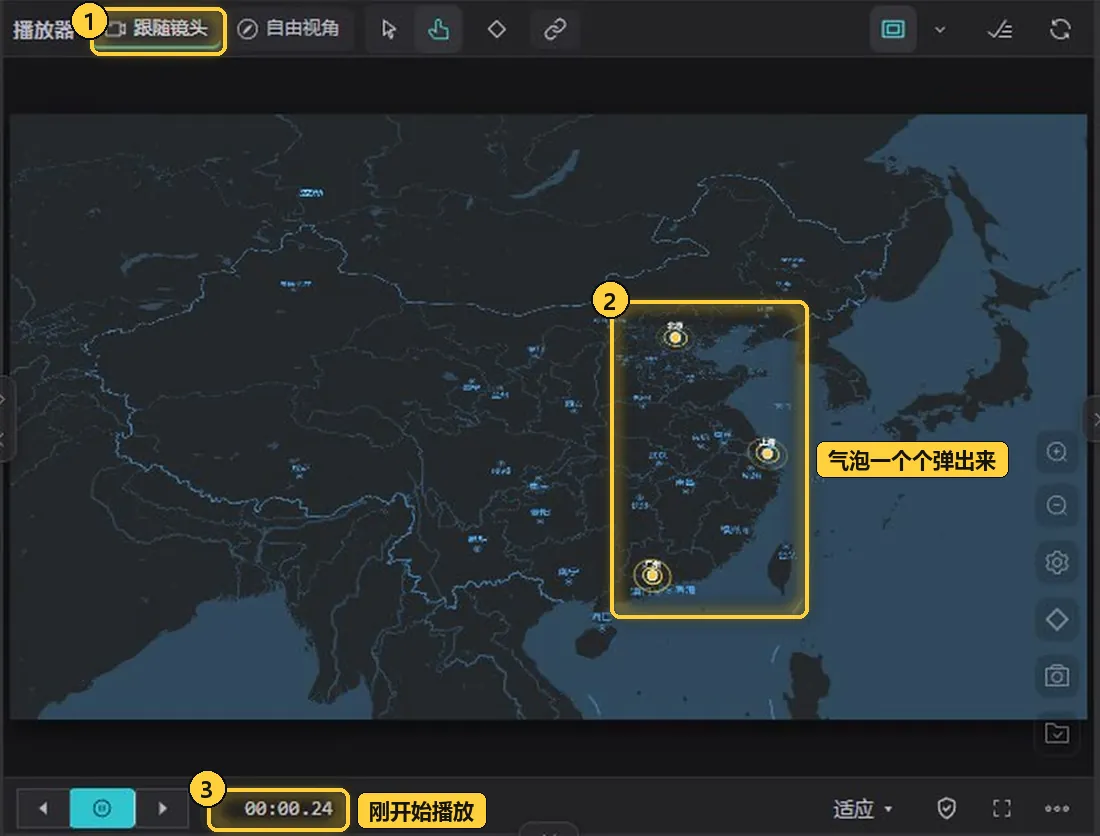Switch to 自由视角 free view mode
This screenshot has height=836, width=1100.
[288, 29]
